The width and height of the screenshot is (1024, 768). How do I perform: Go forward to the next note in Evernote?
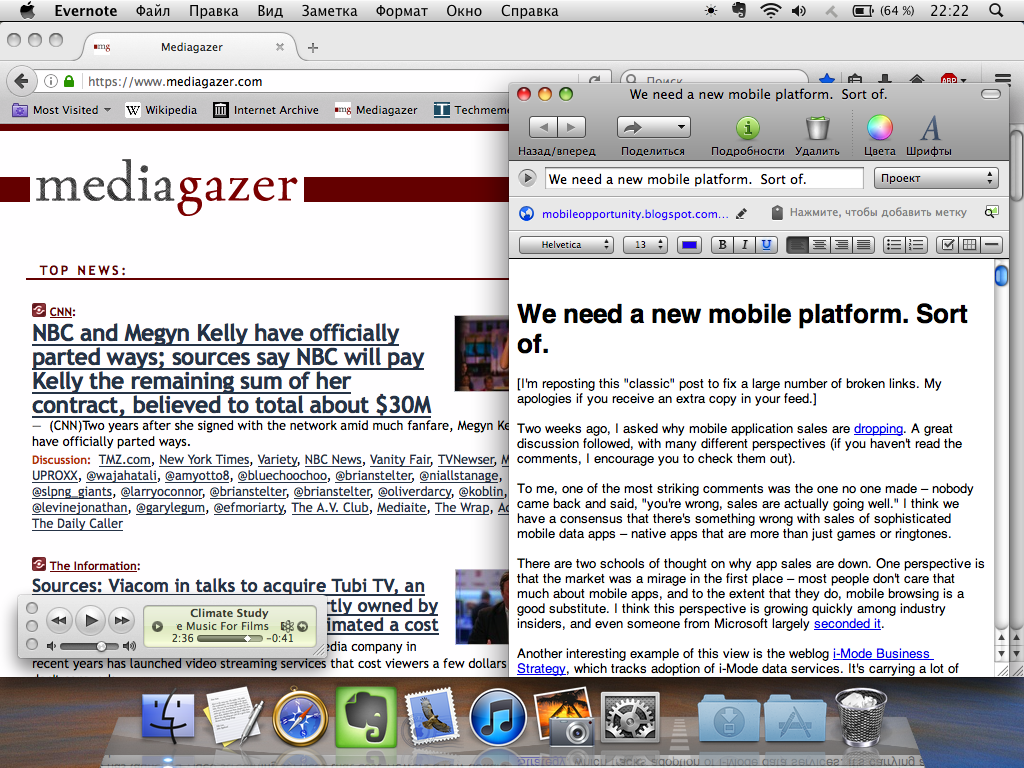point(571,127)
